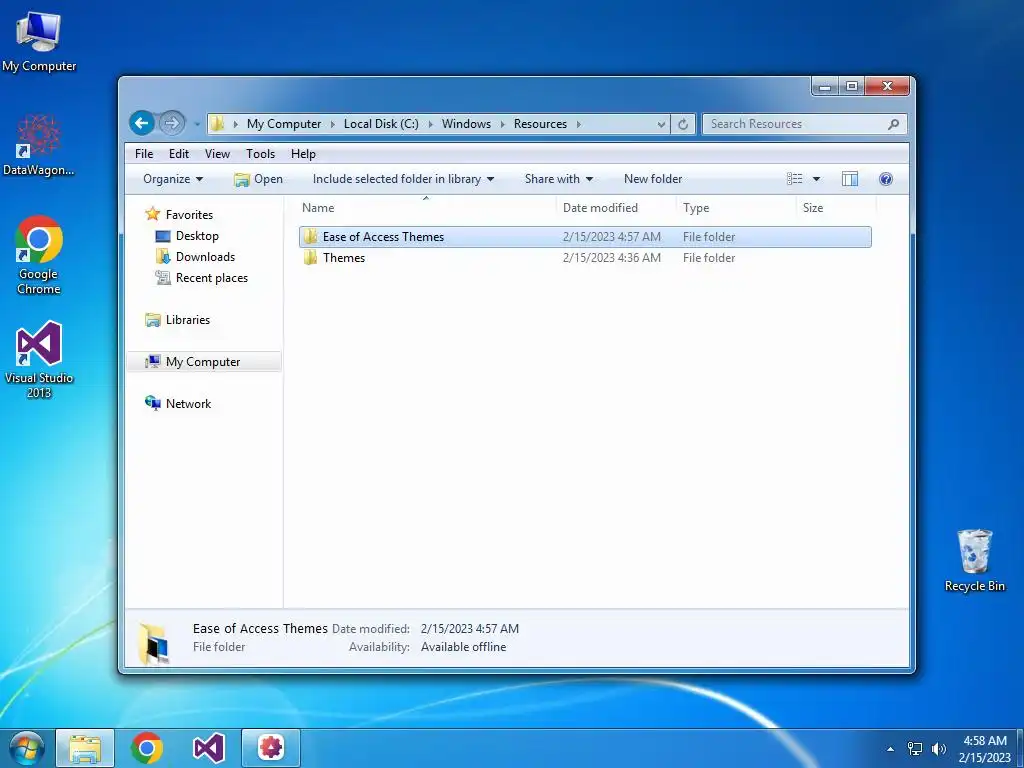Select My Computer in navigation pane
1024x768 pixels.
click(x=202, y=362)
